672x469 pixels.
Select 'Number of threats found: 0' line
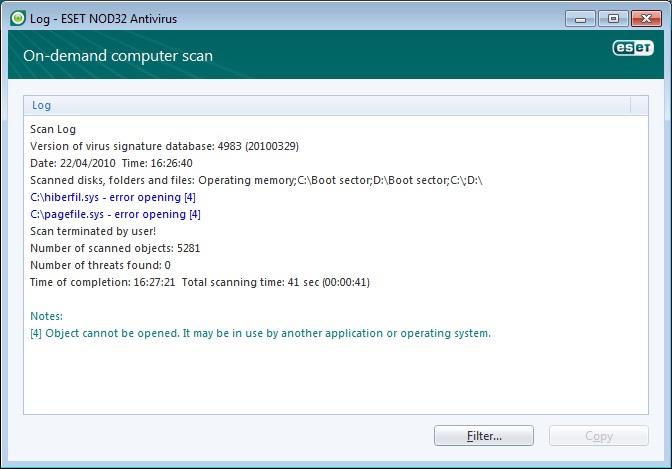pyautogui.click(x=100, y=265)
